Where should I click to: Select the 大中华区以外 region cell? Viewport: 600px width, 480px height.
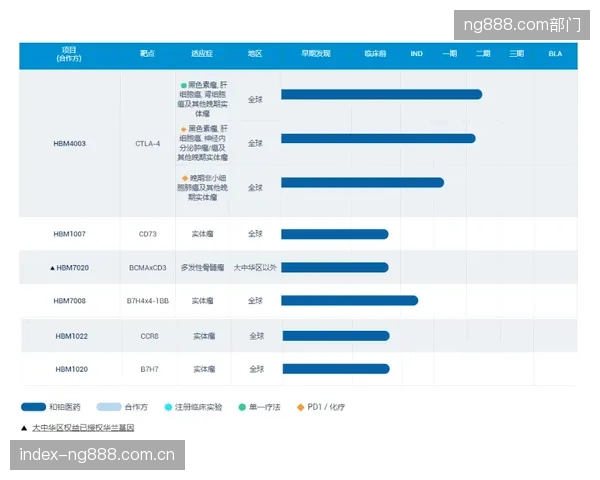coord(255,268)
